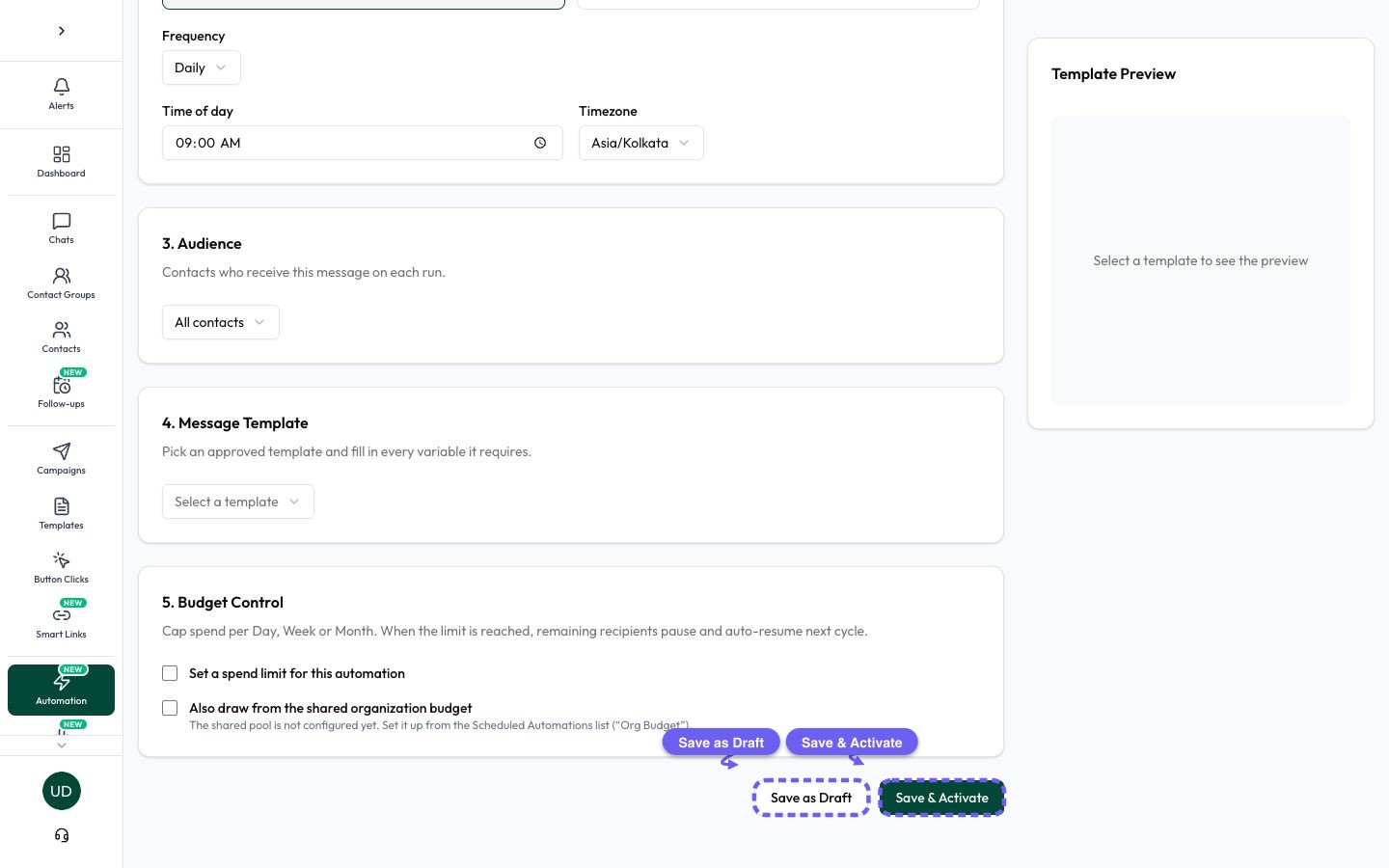Open Contacts in the sidebar
Image resolution: width=1389 pixels, height=868 pixels.
tap(61, 338)
